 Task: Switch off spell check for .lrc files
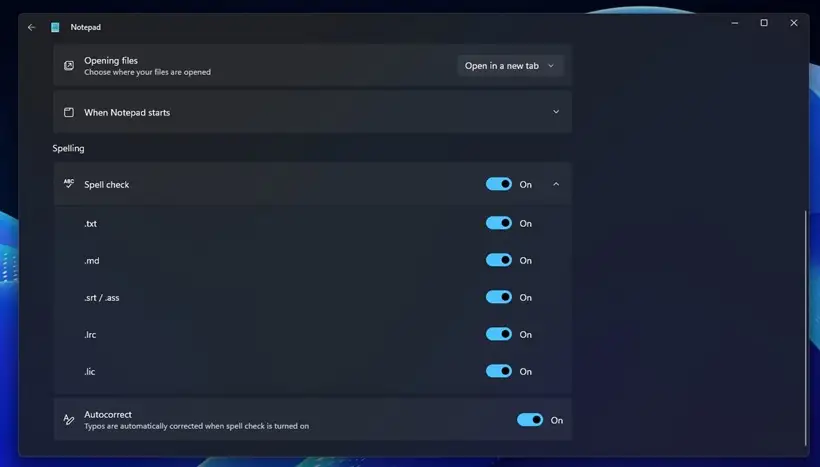498,334
